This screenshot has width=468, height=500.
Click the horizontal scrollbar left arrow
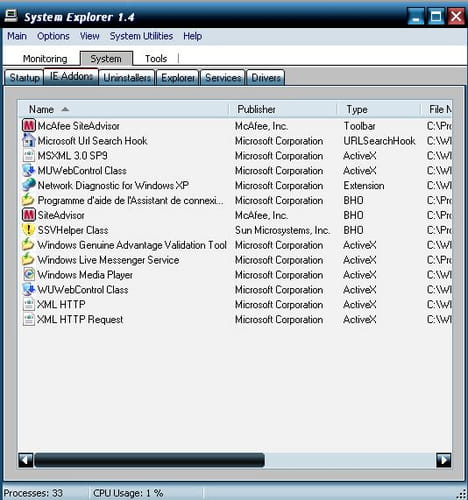pos(26,460)
